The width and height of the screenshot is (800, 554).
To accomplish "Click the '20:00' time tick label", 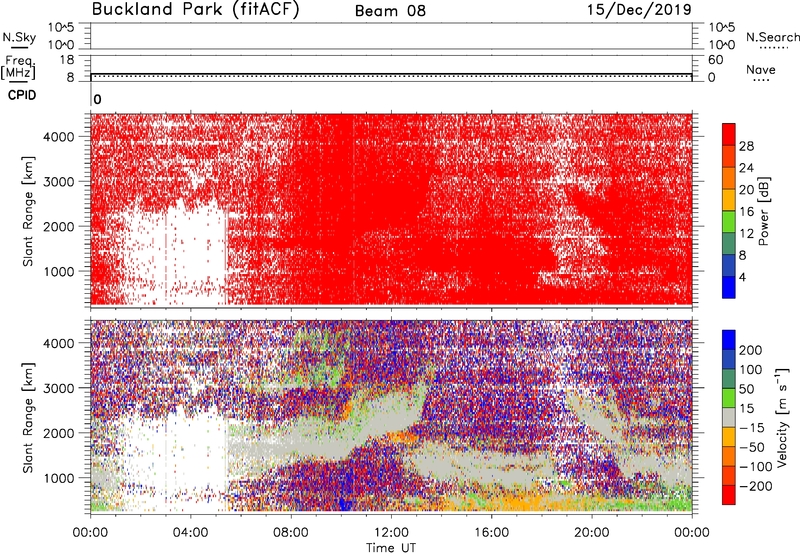I will (x=592, y=533).
